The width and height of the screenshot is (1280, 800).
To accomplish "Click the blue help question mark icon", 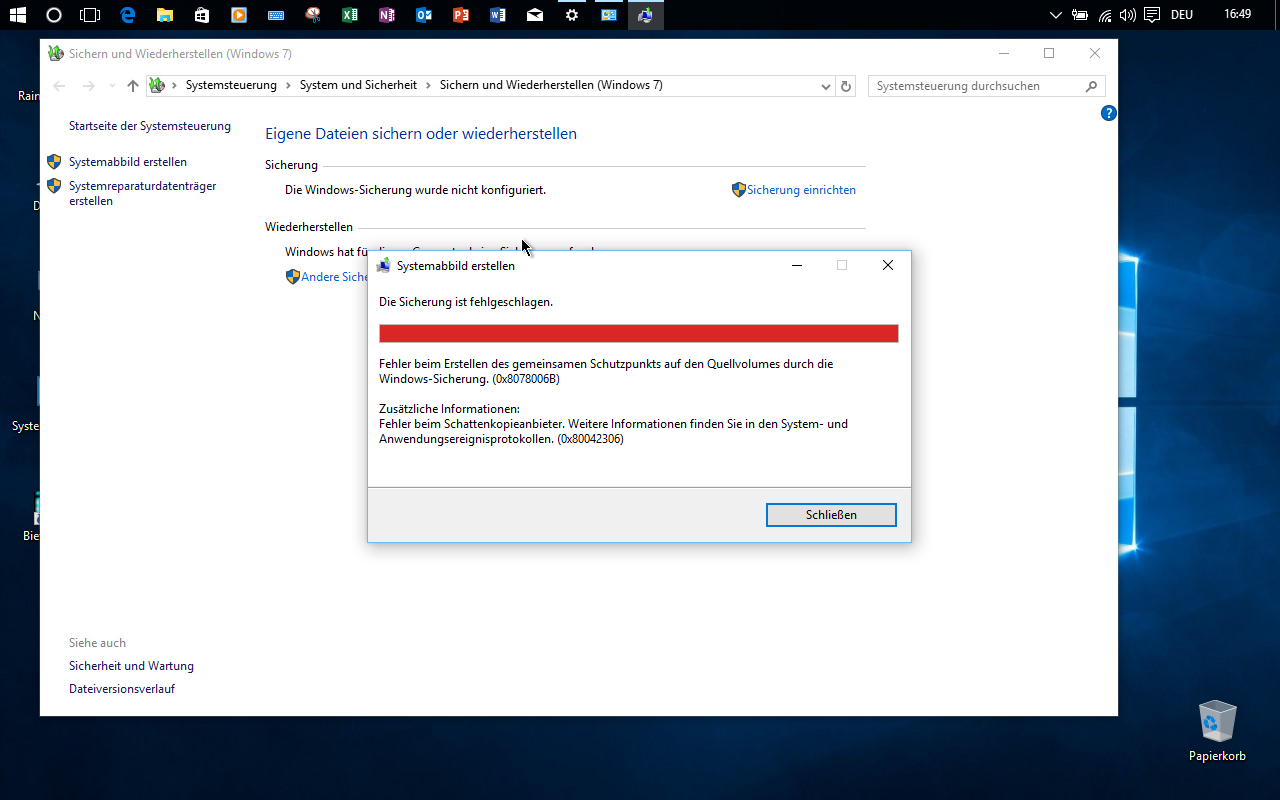I will point(1108,113).
